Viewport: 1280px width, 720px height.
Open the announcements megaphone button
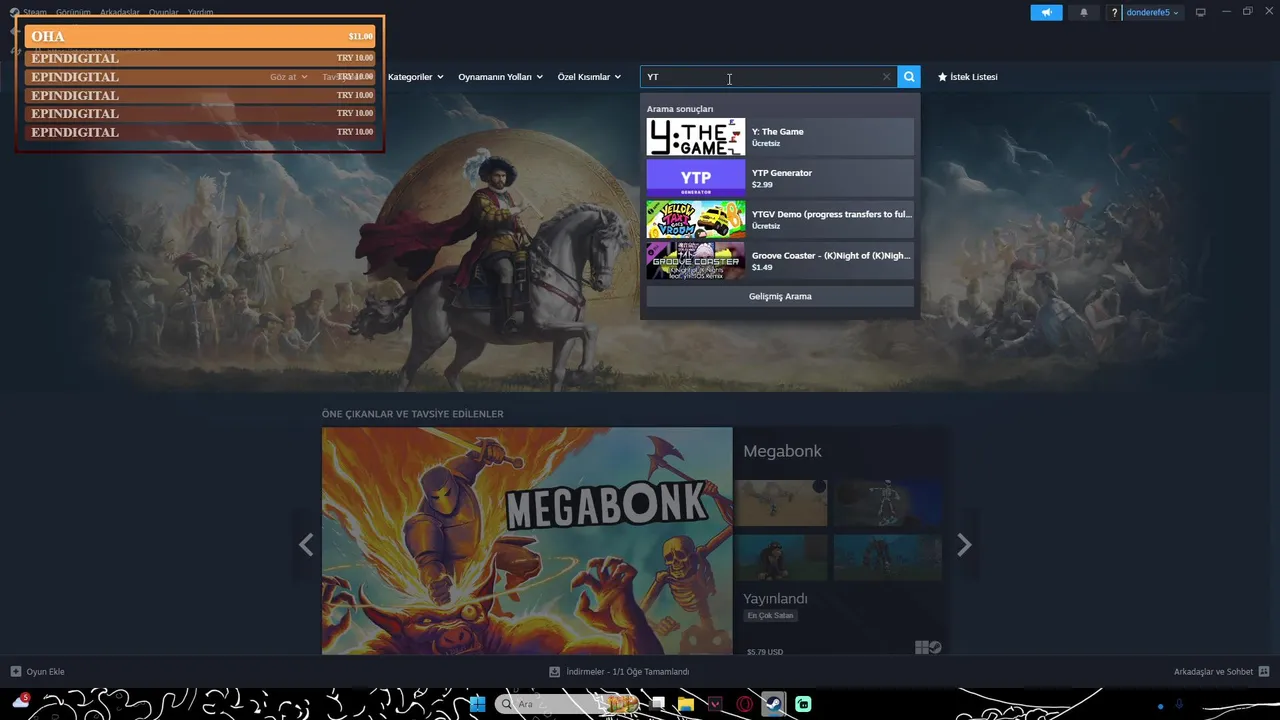coord(1046,13)
